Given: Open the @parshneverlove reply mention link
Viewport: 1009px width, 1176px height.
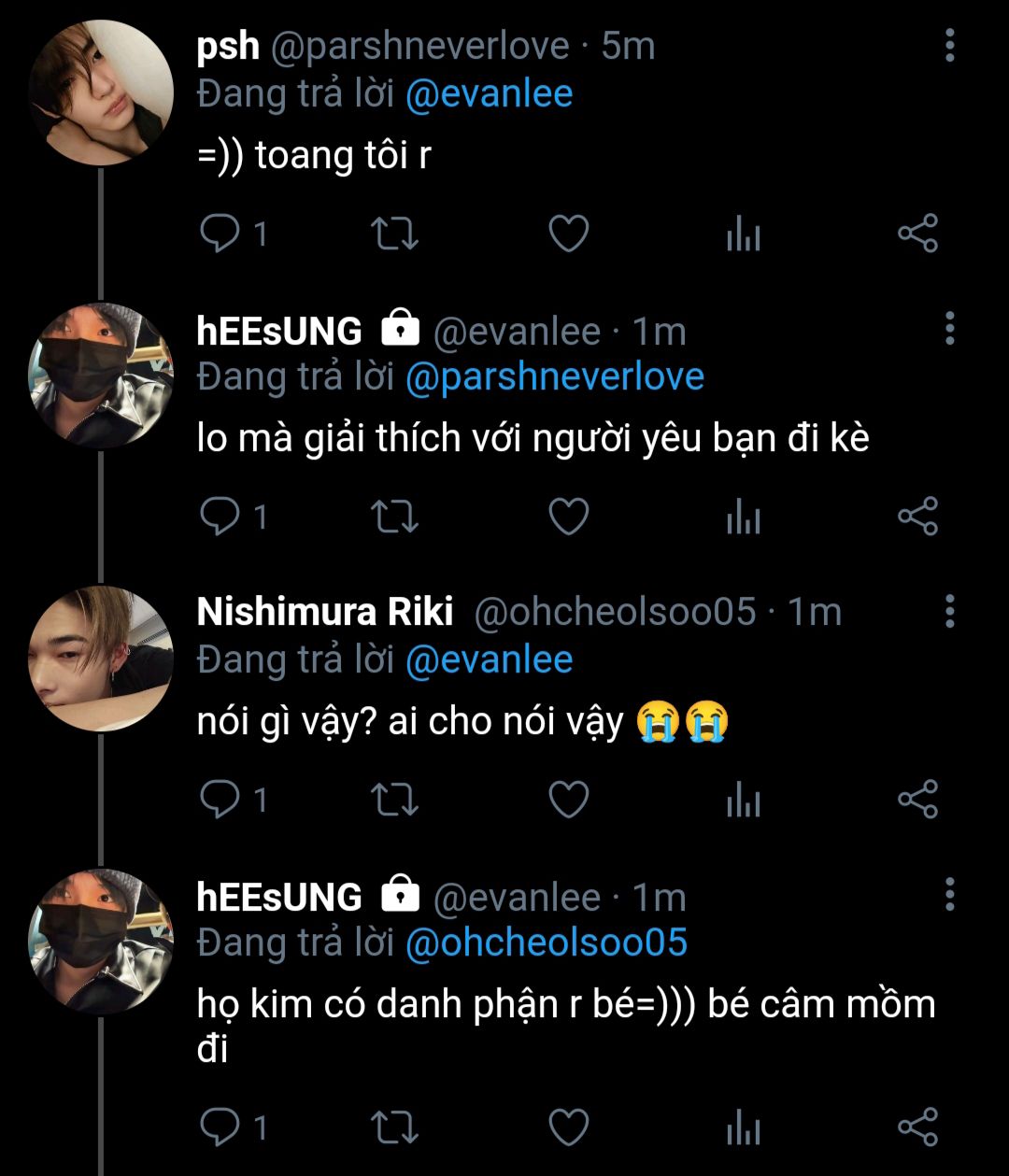Looking at the screenshot, I should click(554, 377).
